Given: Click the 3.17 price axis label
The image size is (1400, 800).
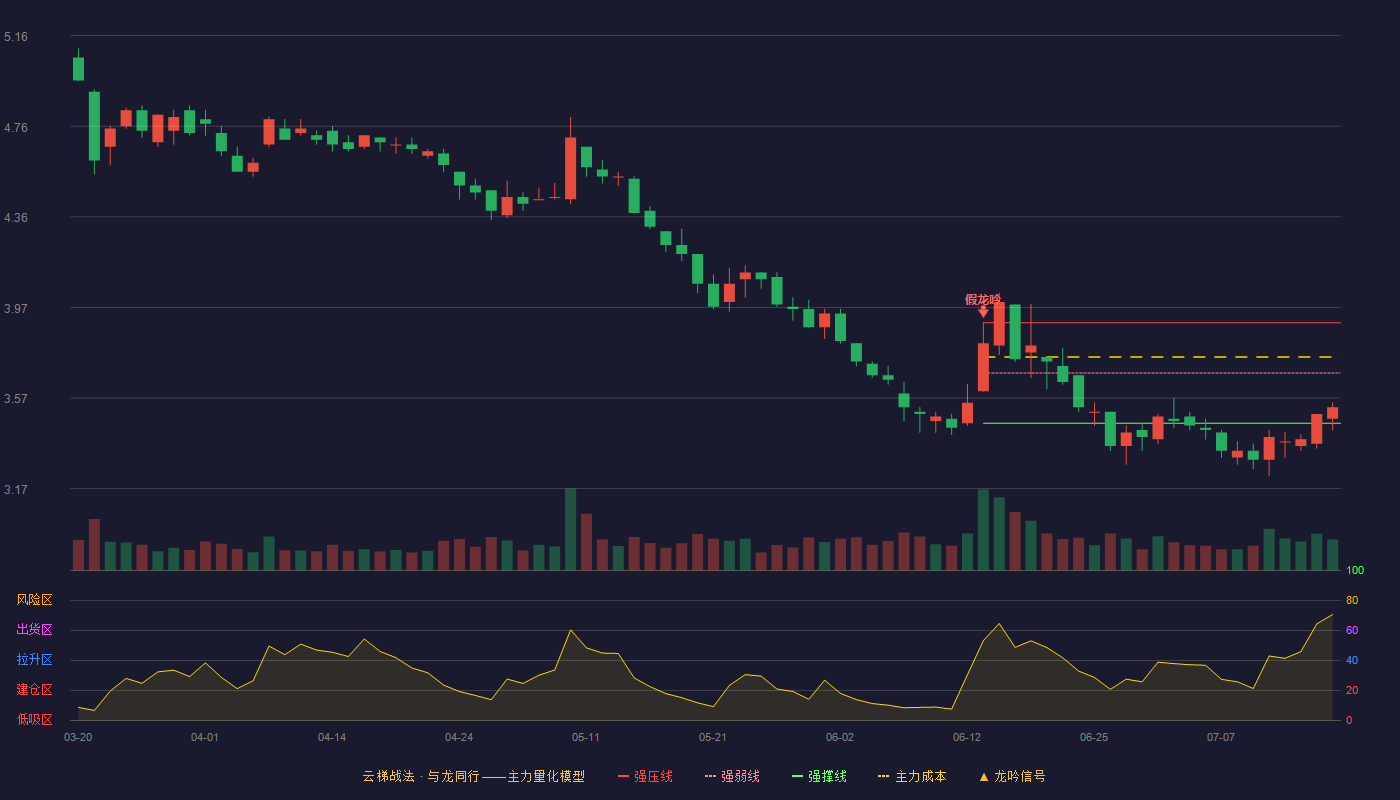Looking at the screenshot, I should coord(16,490).
